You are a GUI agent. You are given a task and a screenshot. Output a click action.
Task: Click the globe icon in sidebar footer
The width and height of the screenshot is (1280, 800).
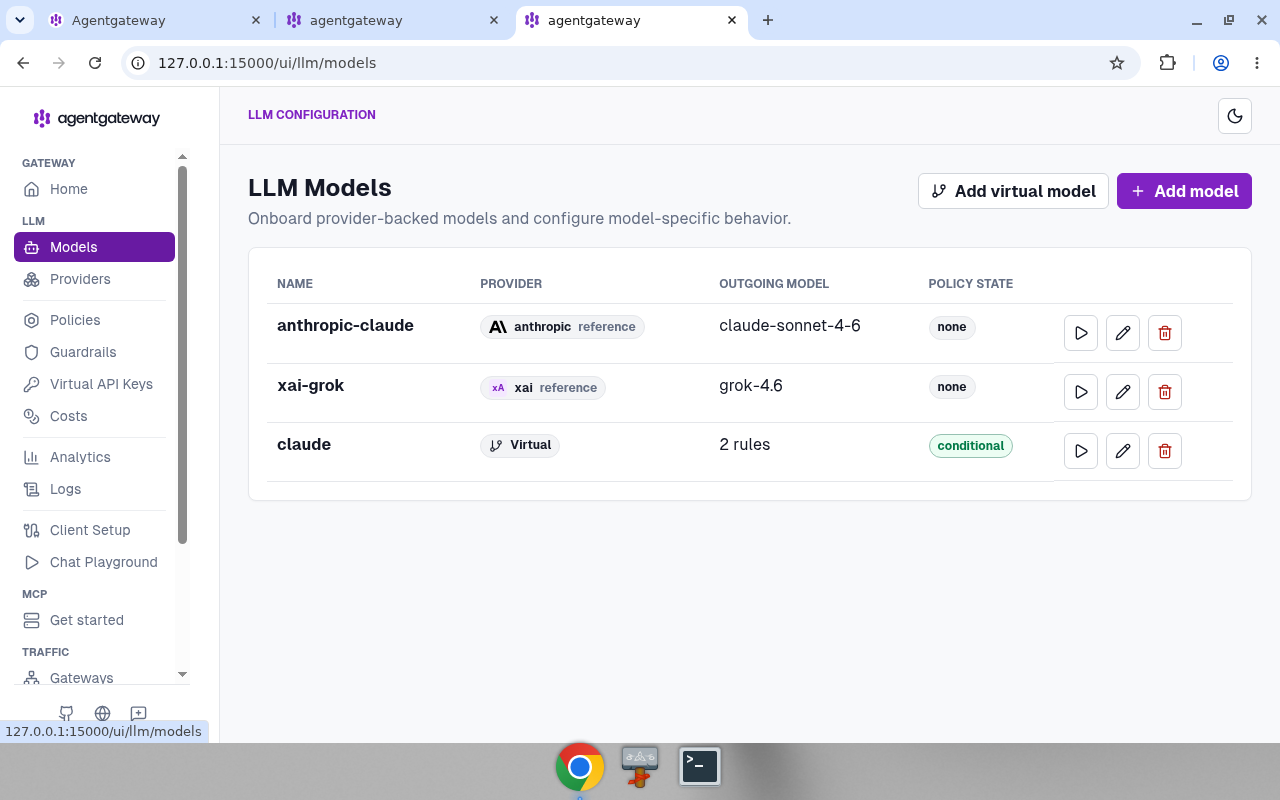(102, 713)
